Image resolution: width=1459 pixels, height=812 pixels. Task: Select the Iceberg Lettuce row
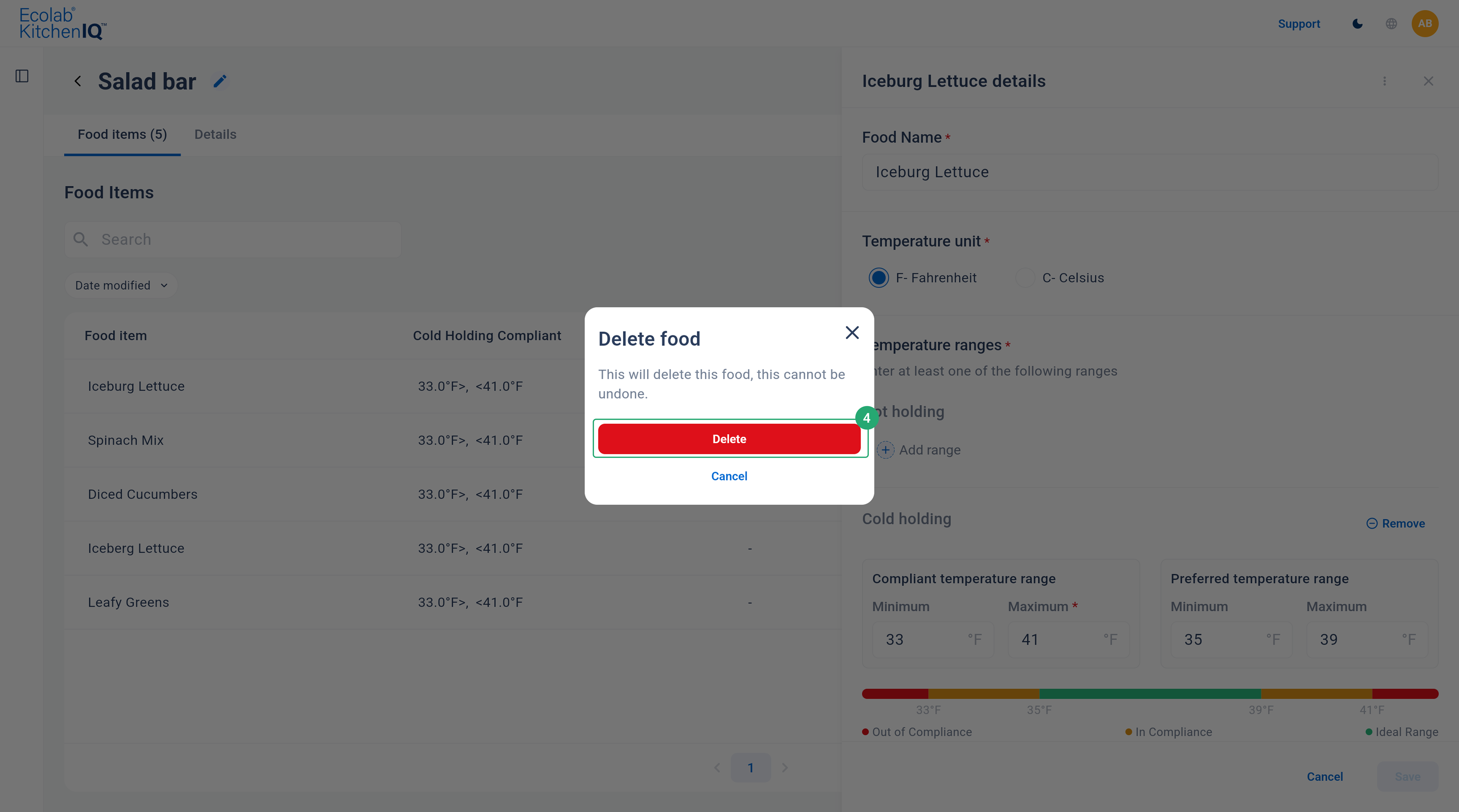click(x=453, y=549)
